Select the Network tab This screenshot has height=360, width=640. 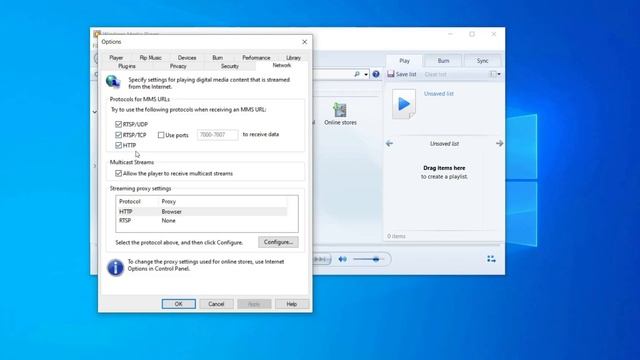coord(282,65)
